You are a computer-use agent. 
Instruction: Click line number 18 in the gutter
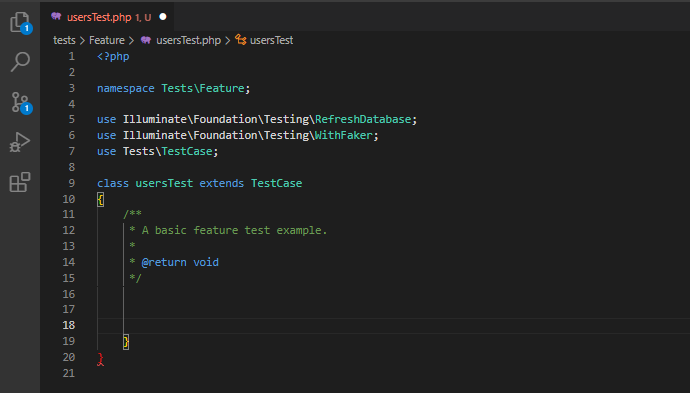click(x=69, y=325)
